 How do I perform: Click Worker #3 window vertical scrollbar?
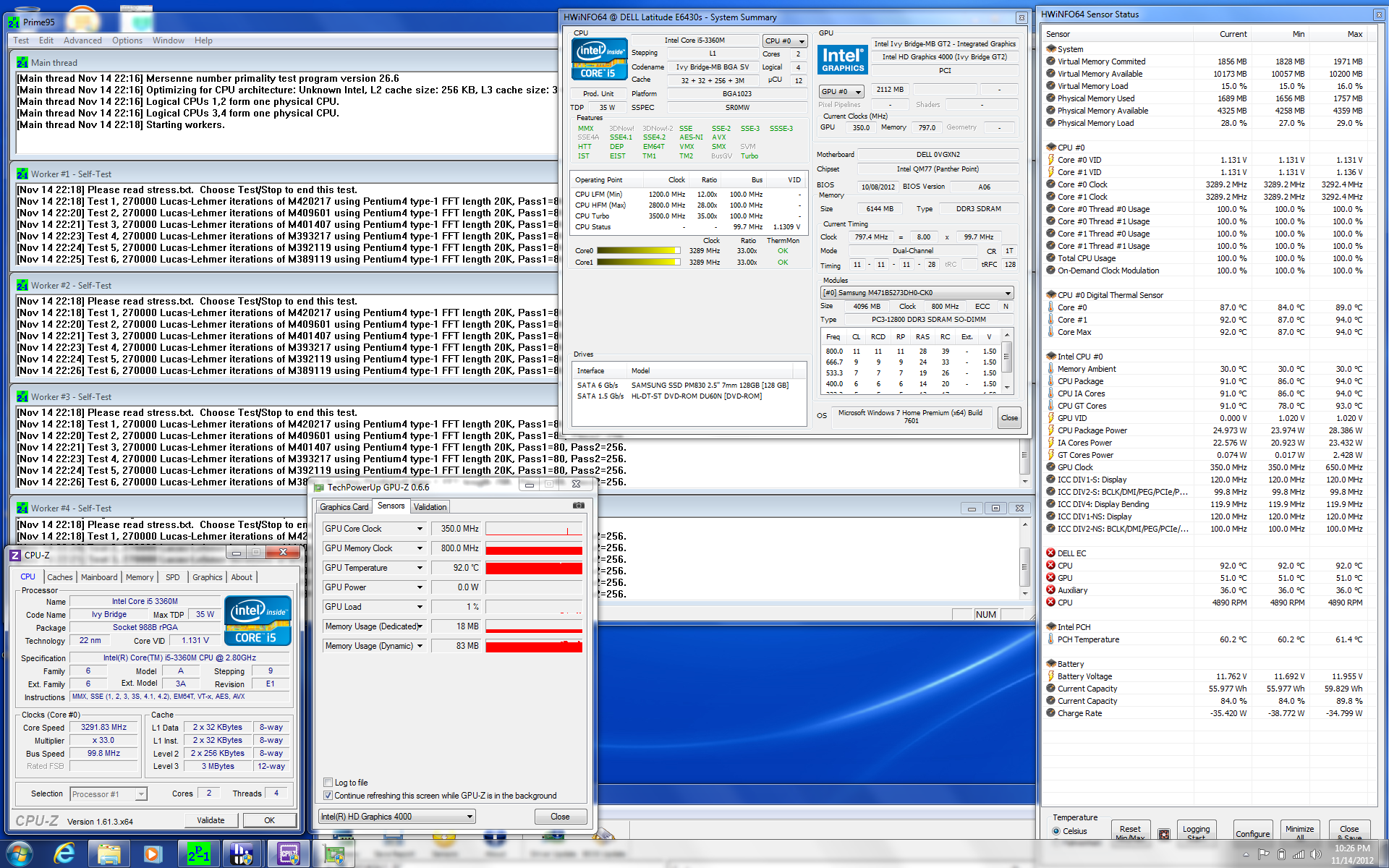1024,461
